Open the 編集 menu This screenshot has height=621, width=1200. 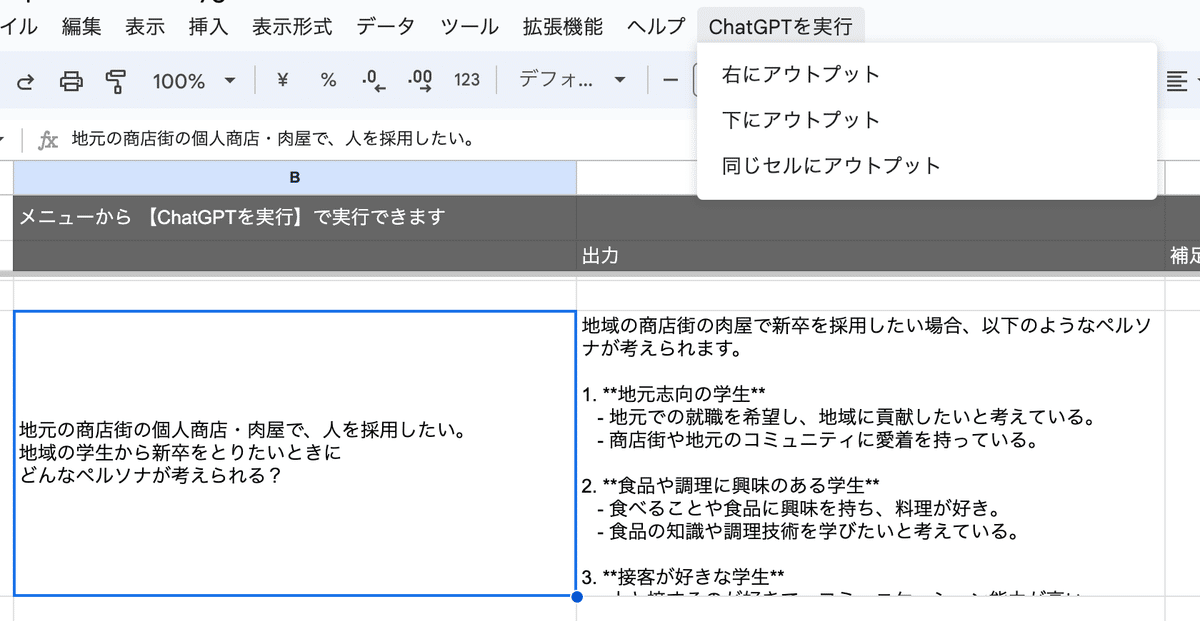pos(81,27)
